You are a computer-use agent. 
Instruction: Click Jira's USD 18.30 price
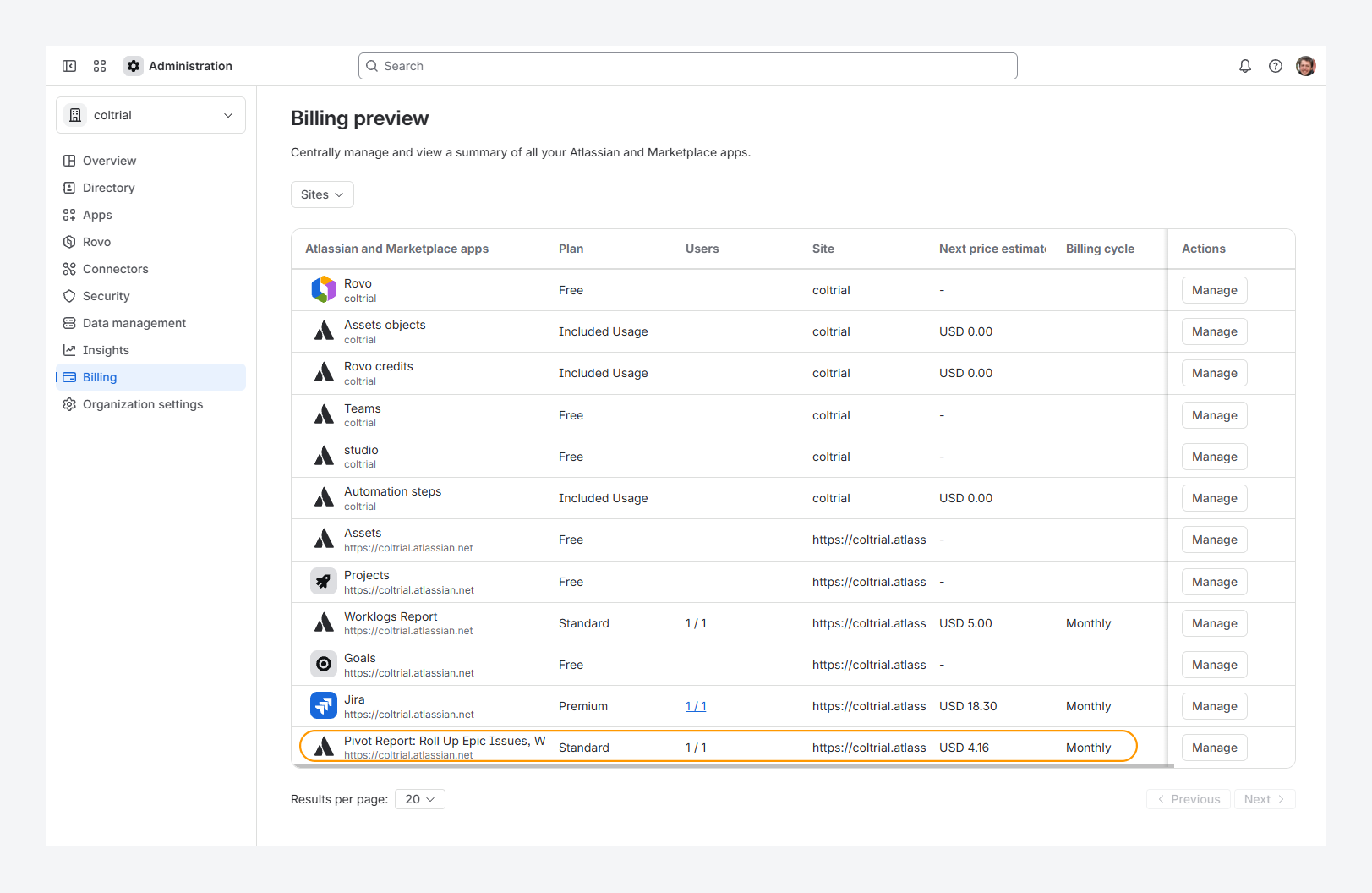968,706
